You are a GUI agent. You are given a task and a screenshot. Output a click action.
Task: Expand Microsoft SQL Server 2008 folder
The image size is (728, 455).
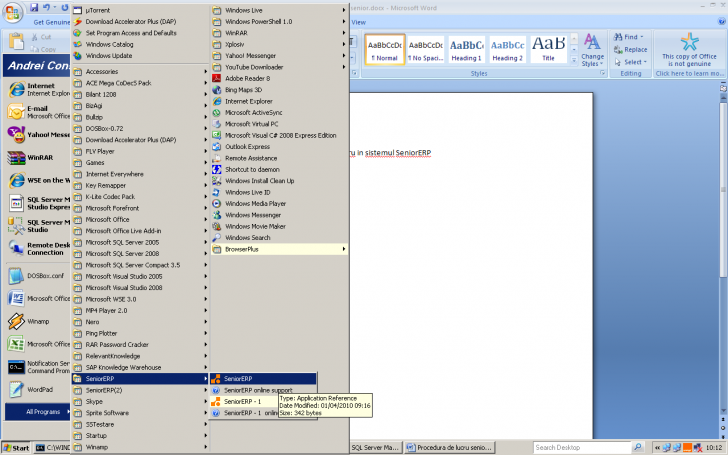(140, 254)
